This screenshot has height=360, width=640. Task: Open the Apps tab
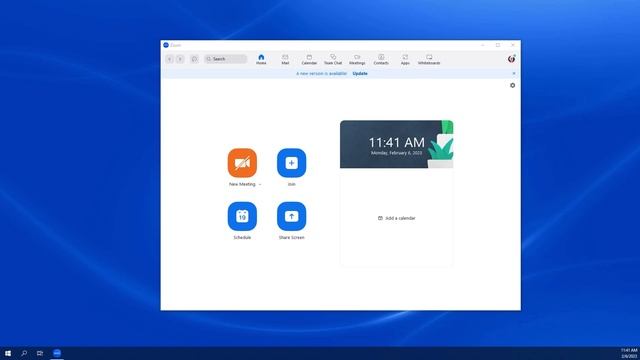pos(405,60)
